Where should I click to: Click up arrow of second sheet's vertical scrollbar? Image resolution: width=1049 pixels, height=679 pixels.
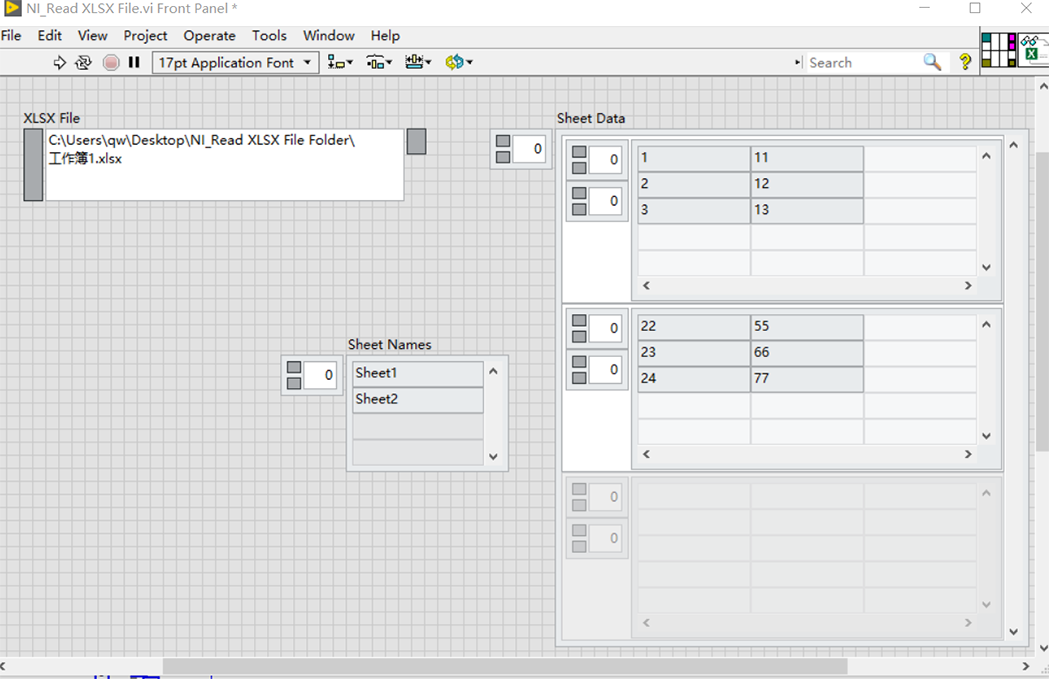pyautogui.click(x=986, y=324)
